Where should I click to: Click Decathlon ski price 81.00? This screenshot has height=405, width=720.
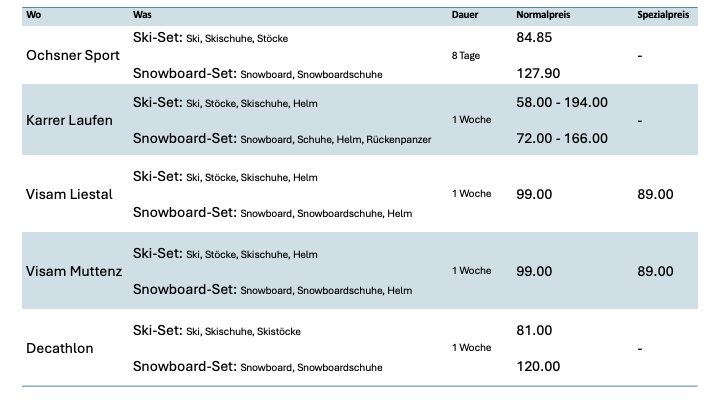coord(534,330)
